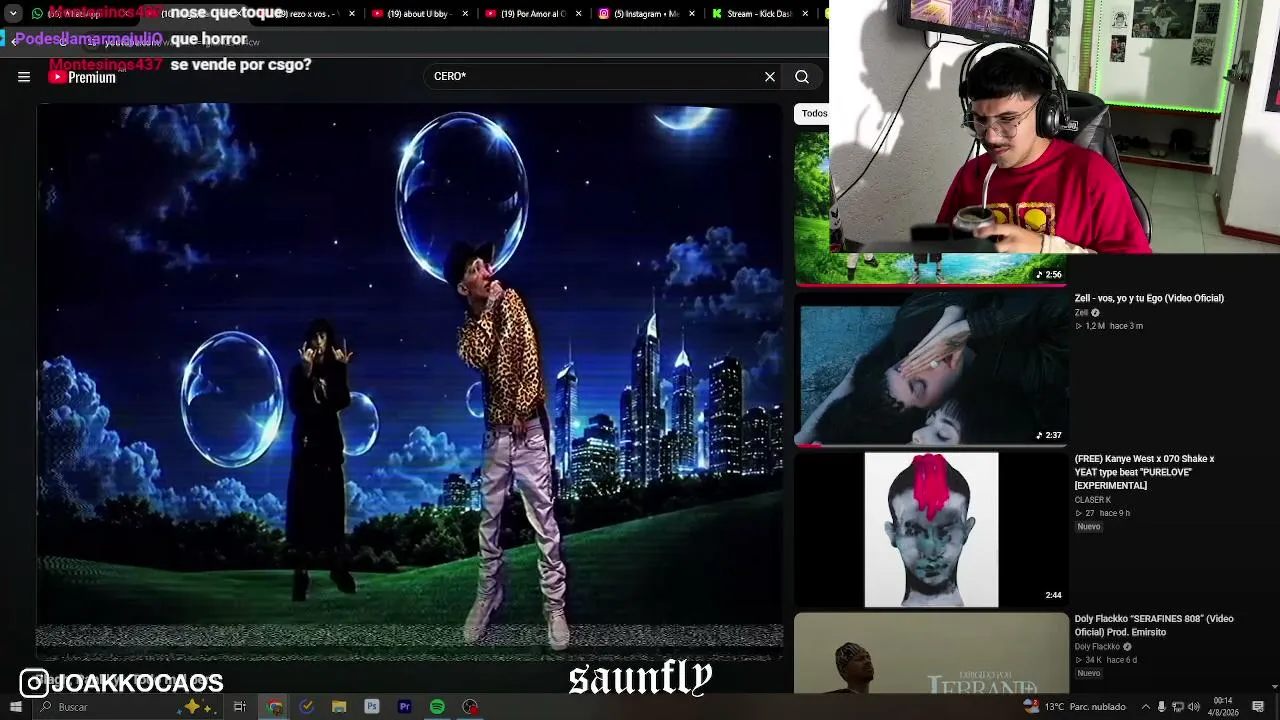
Task: Open the checkmark app on the taskbar
Action: 307,707
